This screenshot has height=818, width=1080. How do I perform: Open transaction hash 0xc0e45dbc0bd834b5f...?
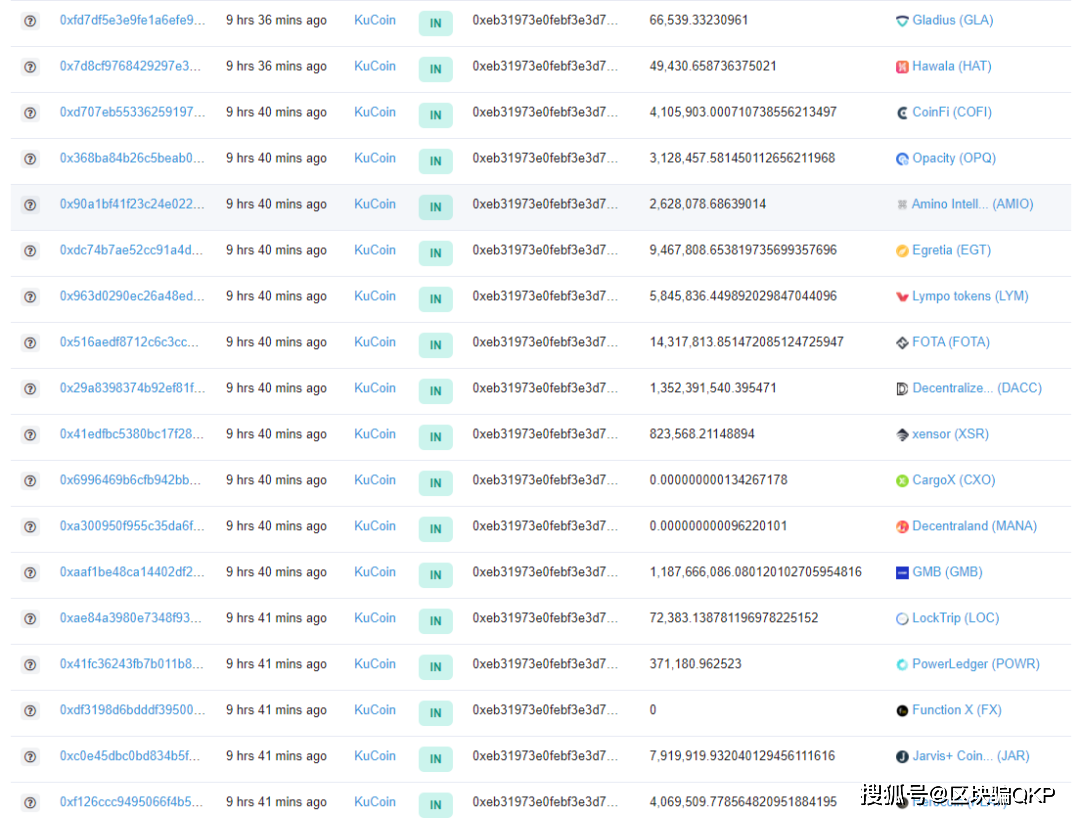[x=129, y=756]
